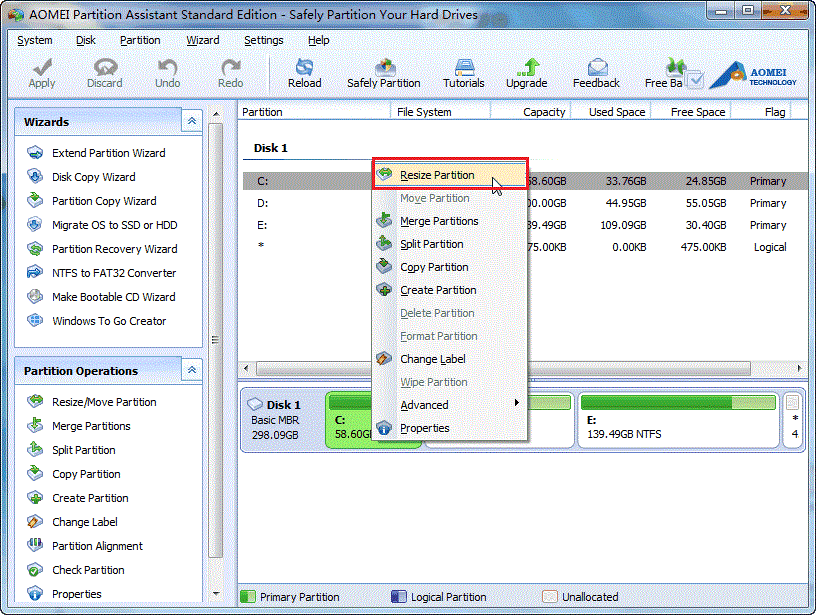Image resolution: width=816 pixels, height=615 pixels.
Task: Sort by the Partition column header
Action: point(314,112)
